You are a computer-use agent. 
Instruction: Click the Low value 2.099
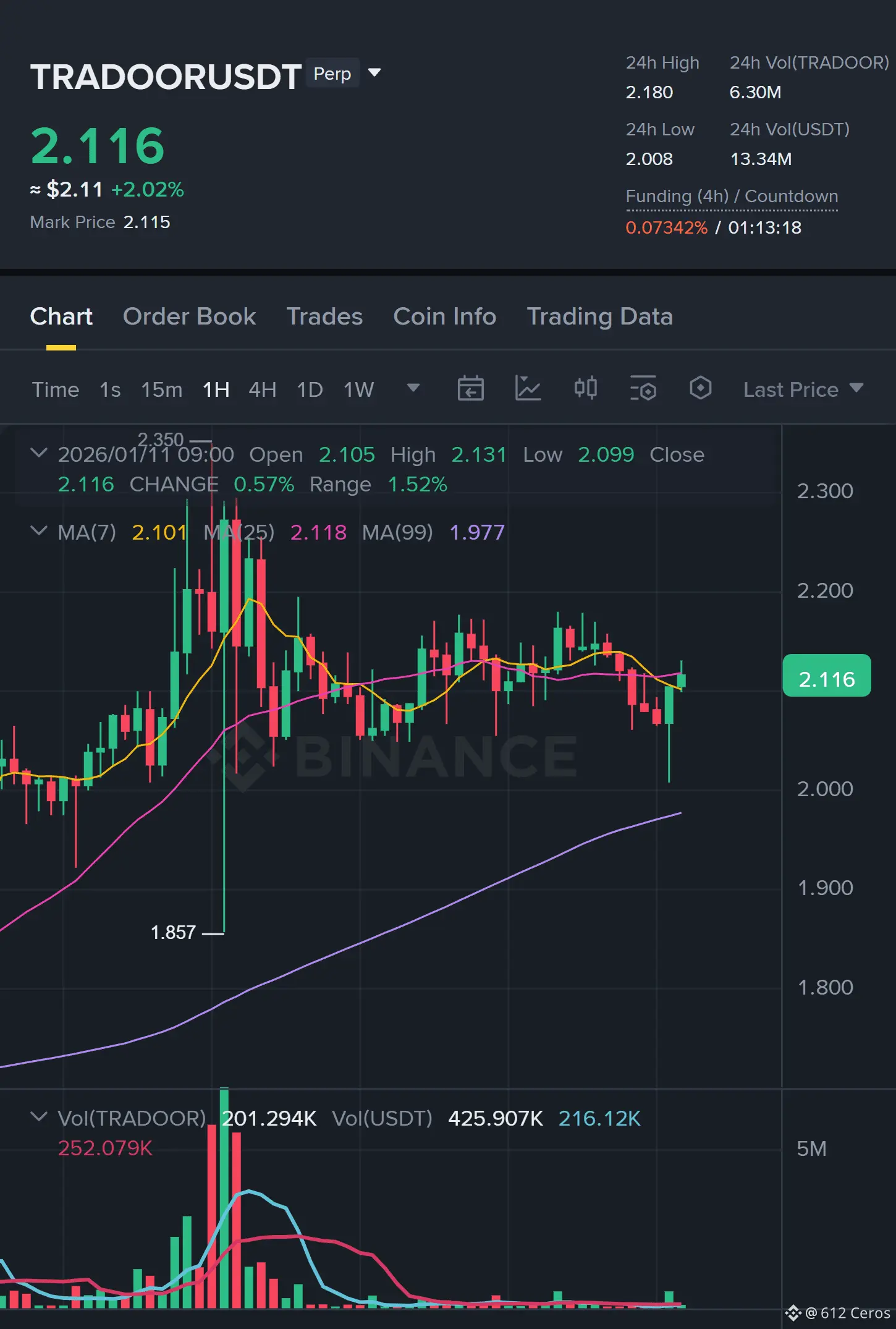click(606, 454)
